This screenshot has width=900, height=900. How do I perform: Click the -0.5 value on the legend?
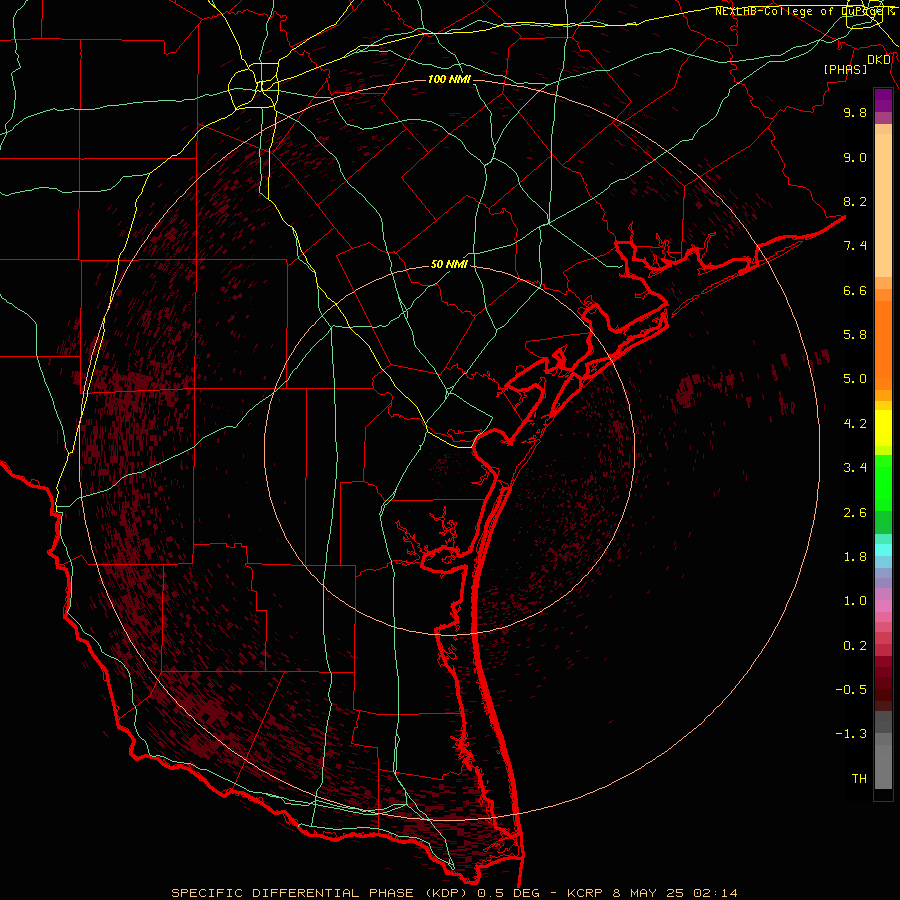(x=851, y=690)
